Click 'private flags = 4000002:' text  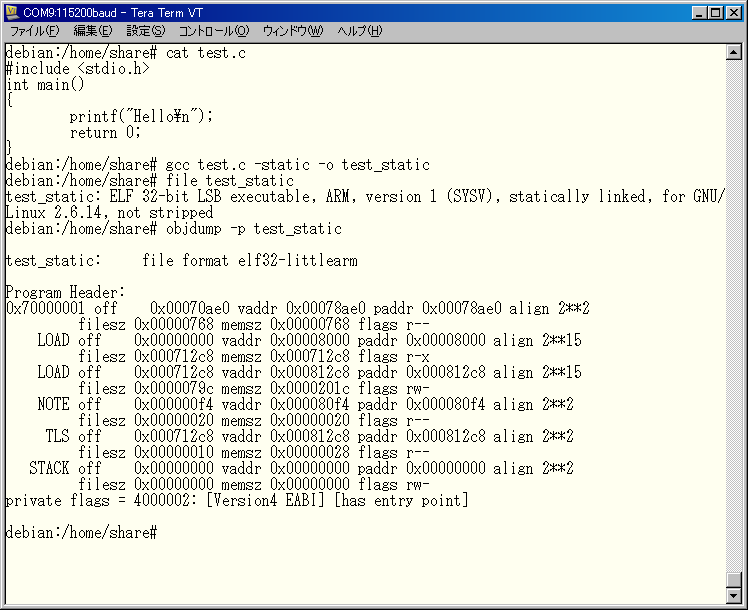pyautogui.click(x=102, y=501)
